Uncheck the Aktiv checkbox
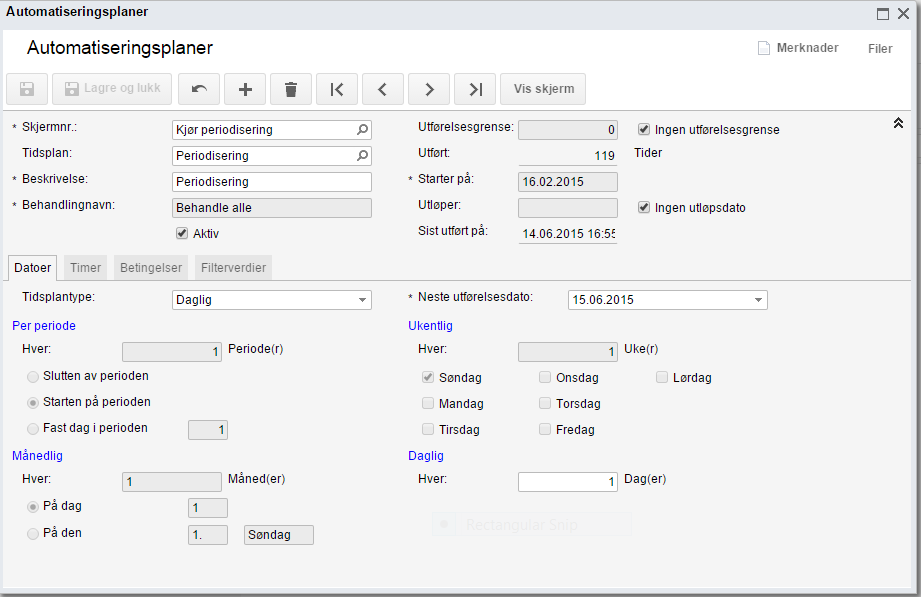921x597 pixels. tap(182, 233)
